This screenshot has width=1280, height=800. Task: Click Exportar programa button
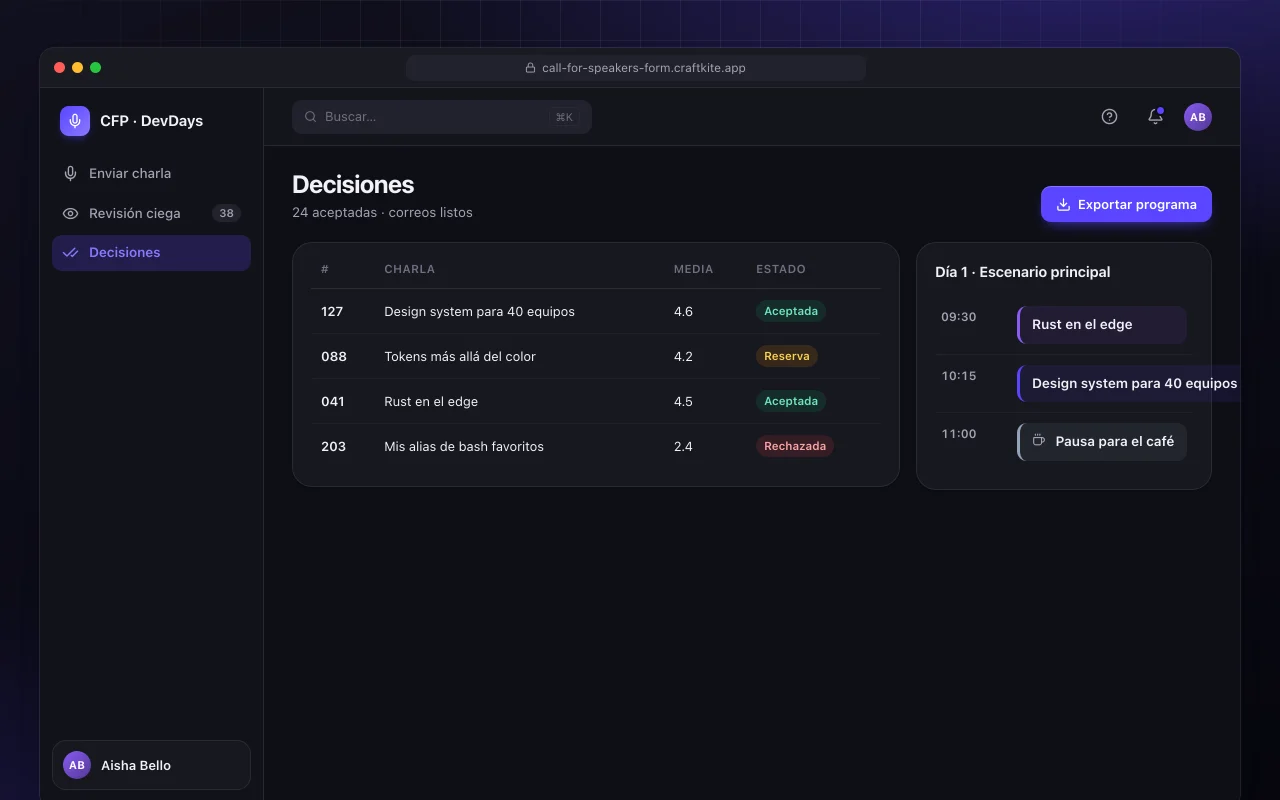click(x=1126, y=204)
